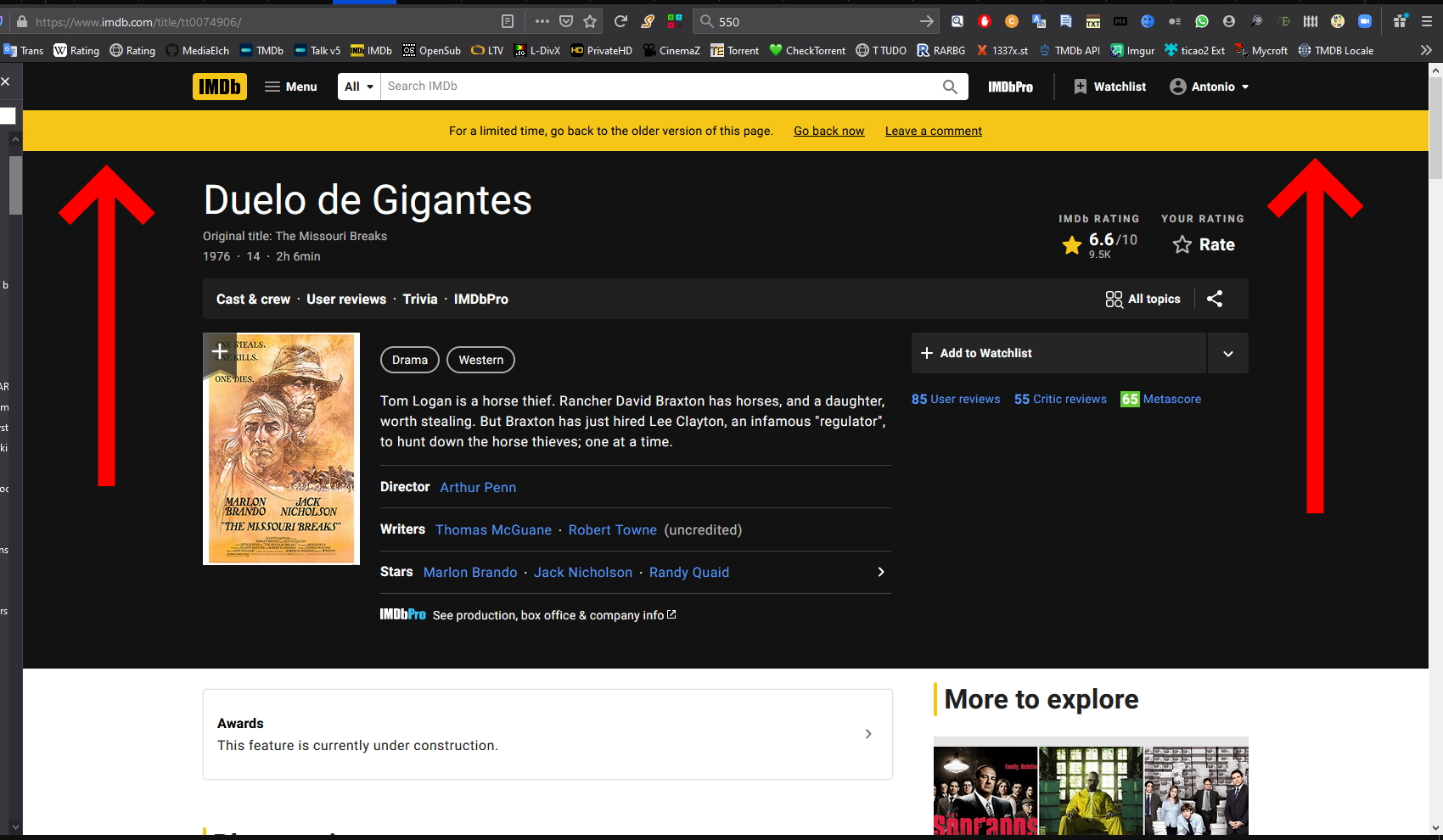
Task: Click the WhatsApp extension icon
Action: 1201,21
